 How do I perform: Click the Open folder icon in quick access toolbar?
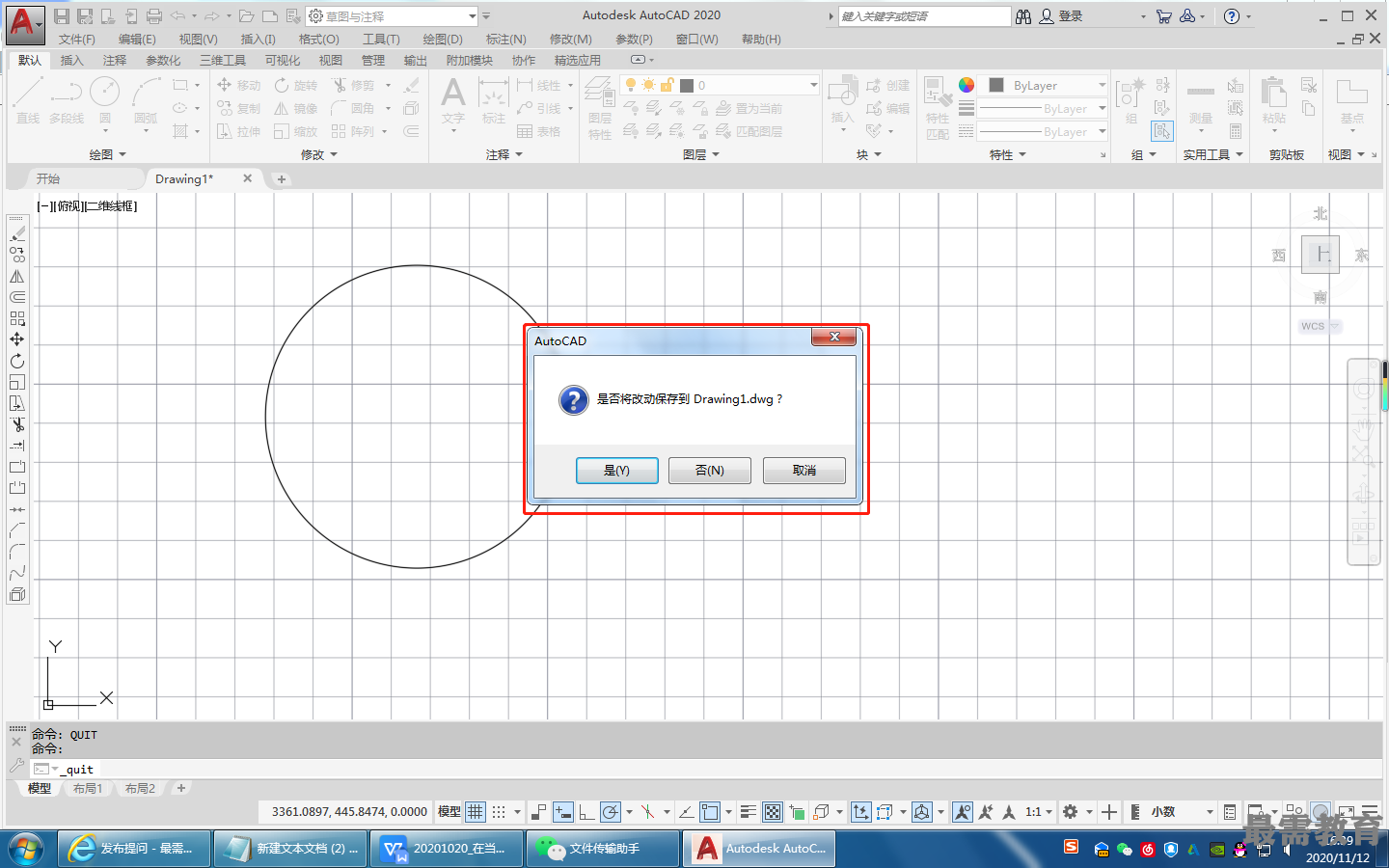246,16
